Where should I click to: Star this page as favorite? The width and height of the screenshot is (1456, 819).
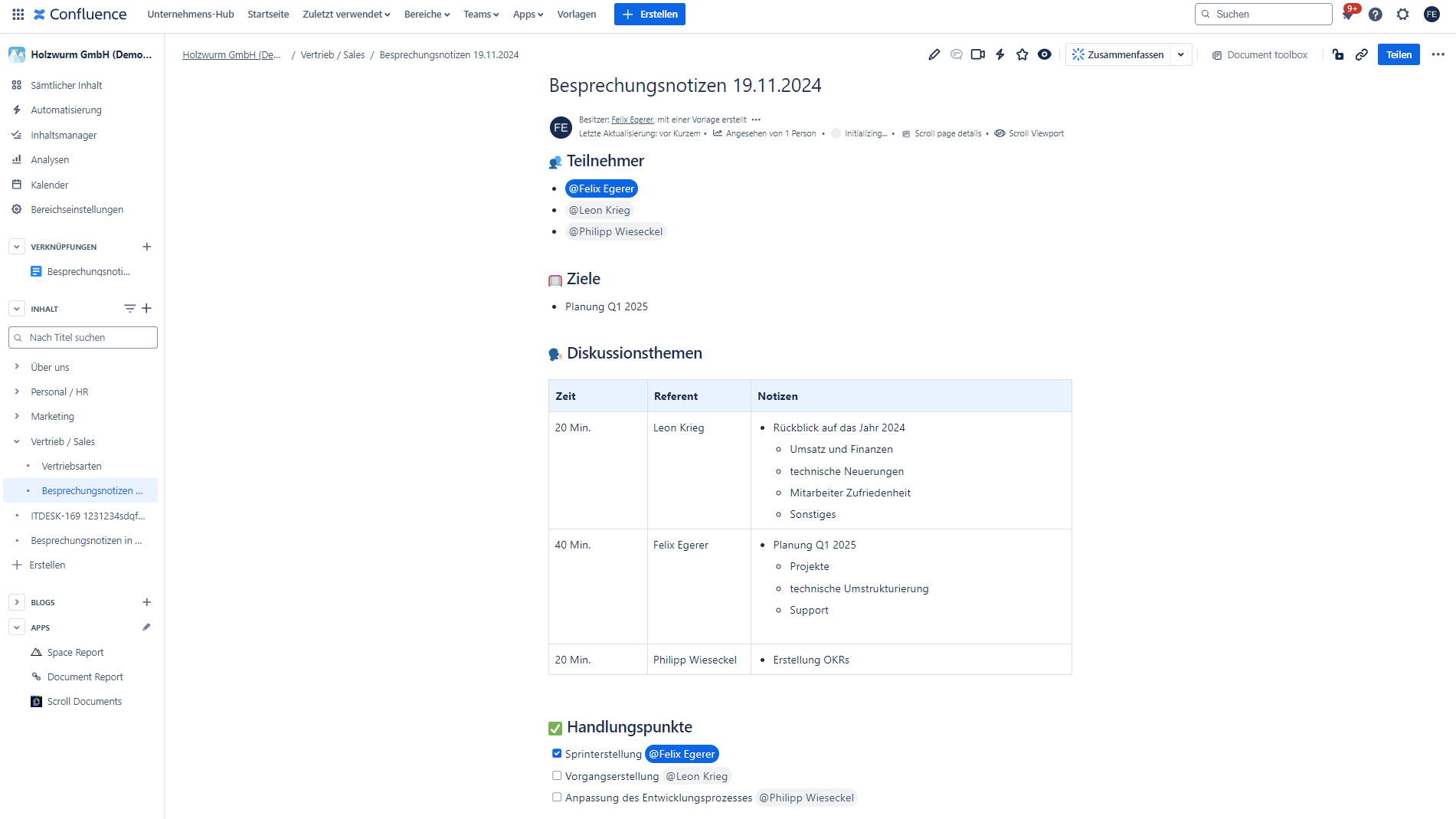[1022, 54]
